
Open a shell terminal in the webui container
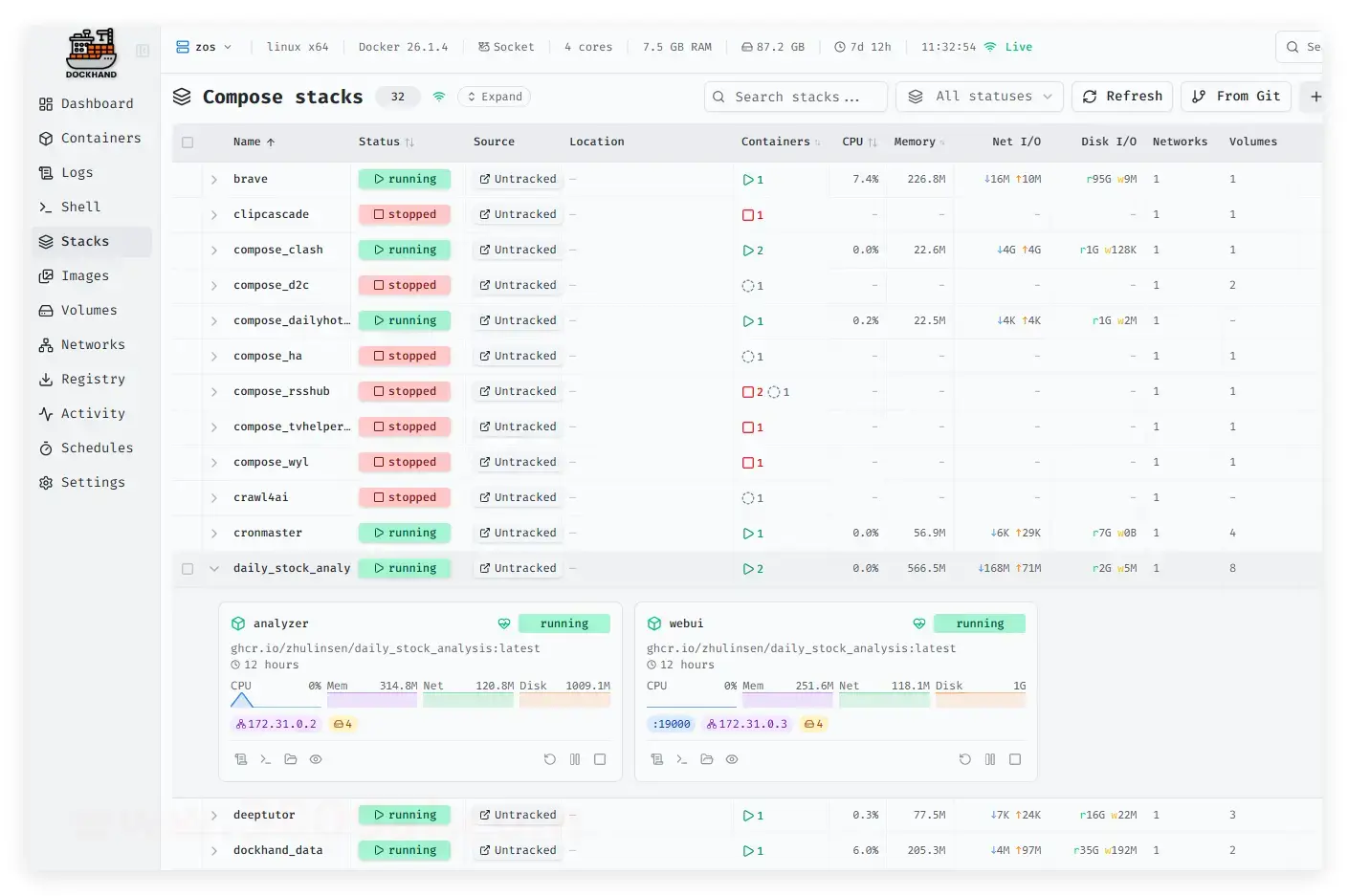point(681,759)
